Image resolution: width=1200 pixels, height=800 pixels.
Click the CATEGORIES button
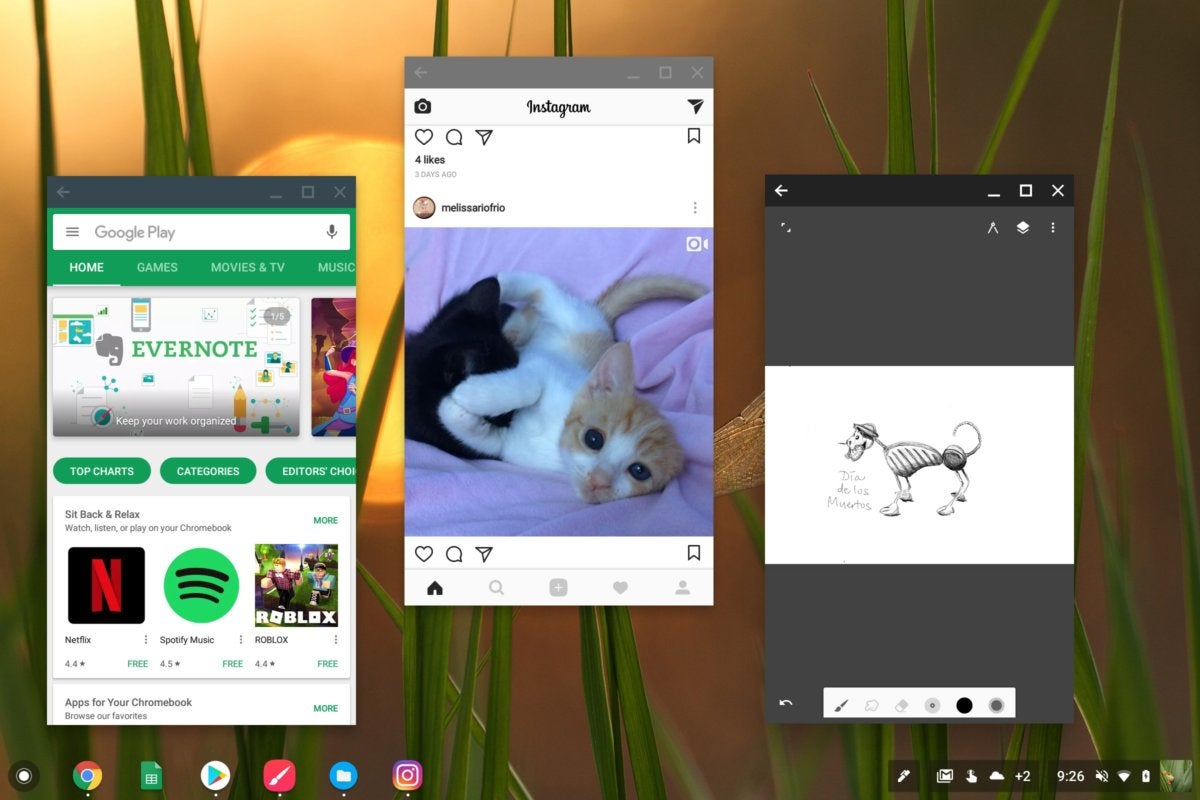(x=208, y=471)
